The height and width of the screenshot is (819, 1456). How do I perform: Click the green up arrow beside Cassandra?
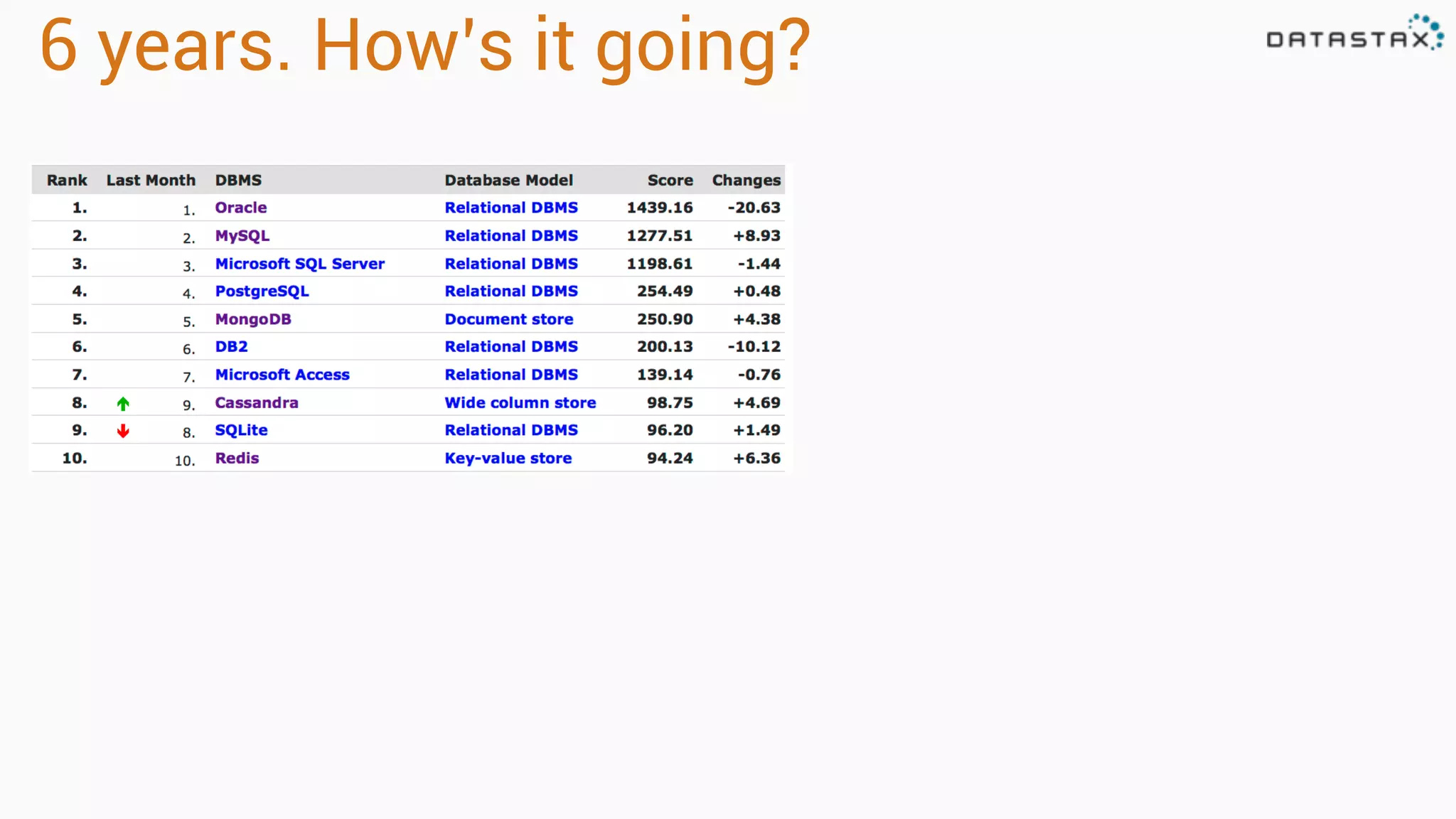123,404
